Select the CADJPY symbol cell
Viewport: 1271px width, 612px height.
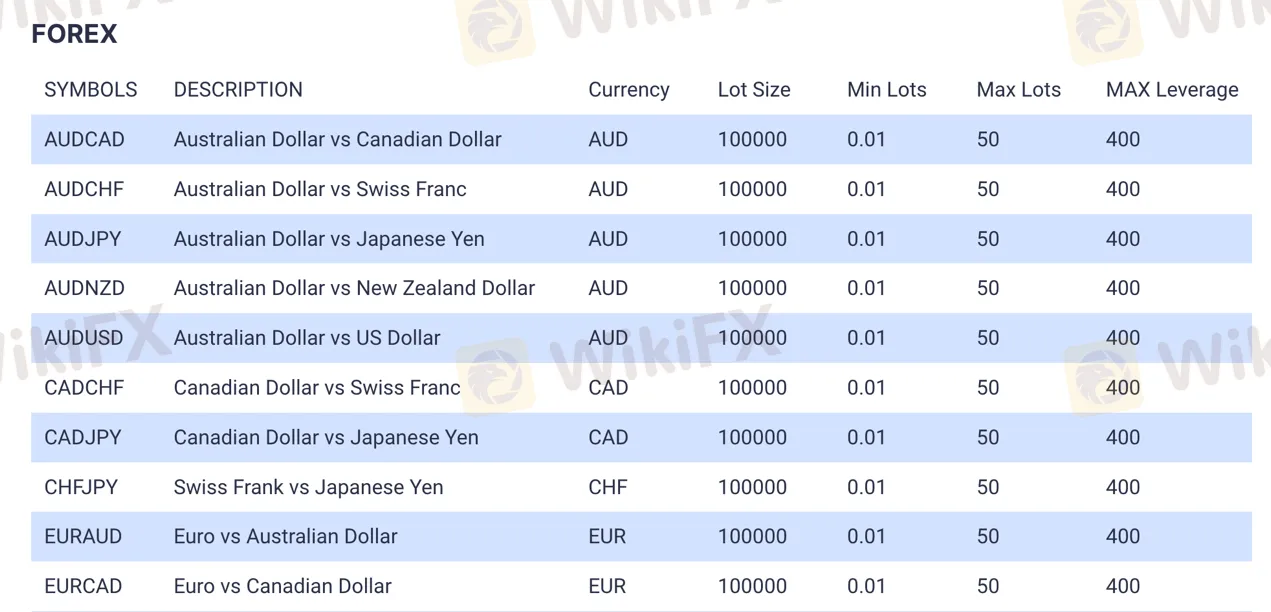tap(83, 437)
